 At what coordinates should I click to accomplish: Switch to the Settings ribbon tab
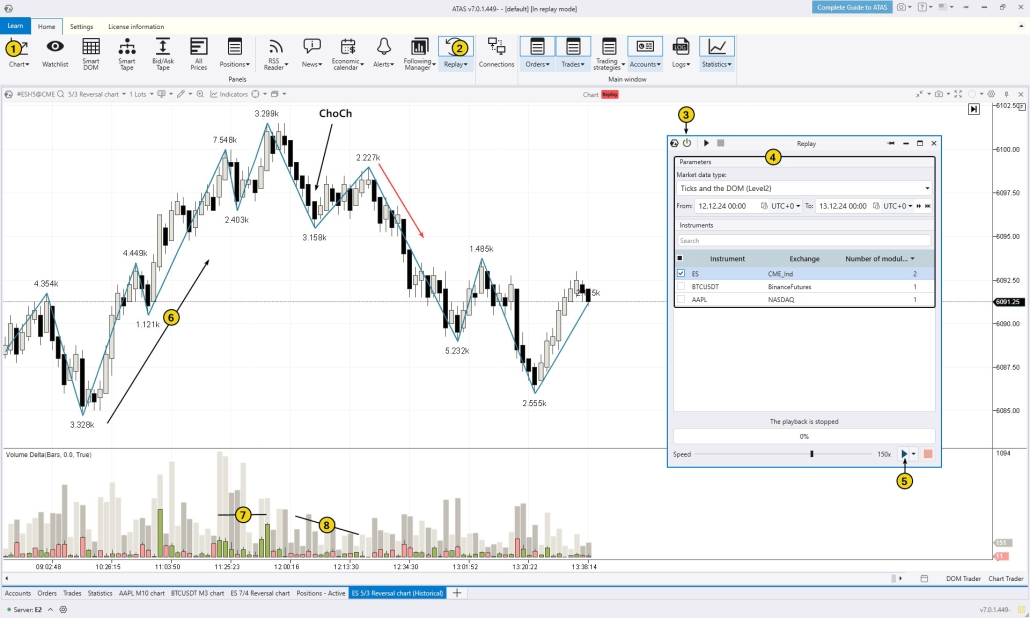[81, 26]
